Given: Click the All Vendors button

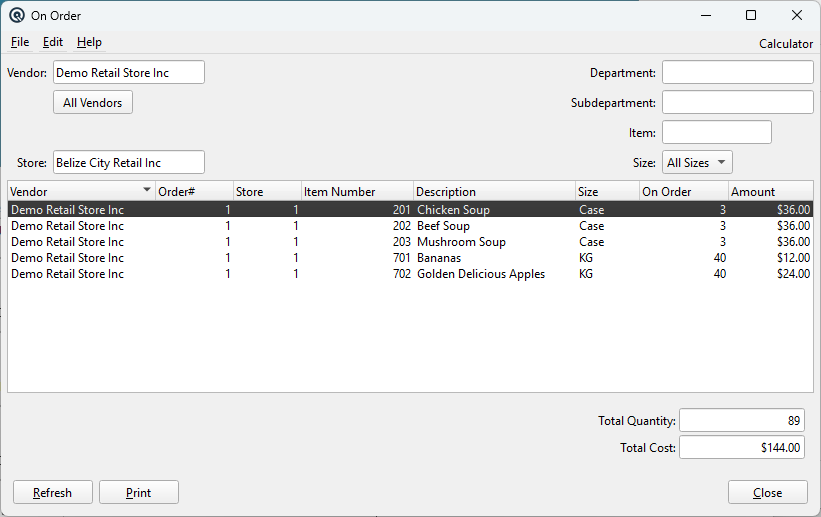Looking at the screenshot, I should [93, 103].
